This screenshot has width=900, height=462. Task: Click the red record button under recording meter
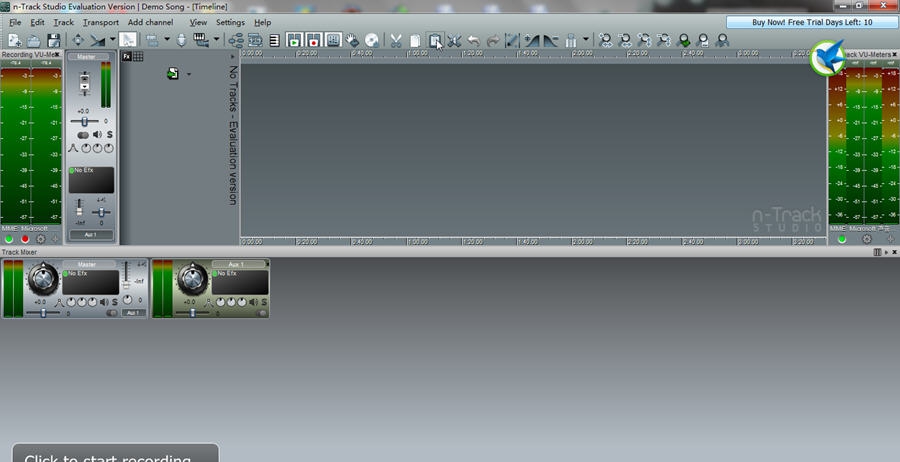[x=25, y=239]
